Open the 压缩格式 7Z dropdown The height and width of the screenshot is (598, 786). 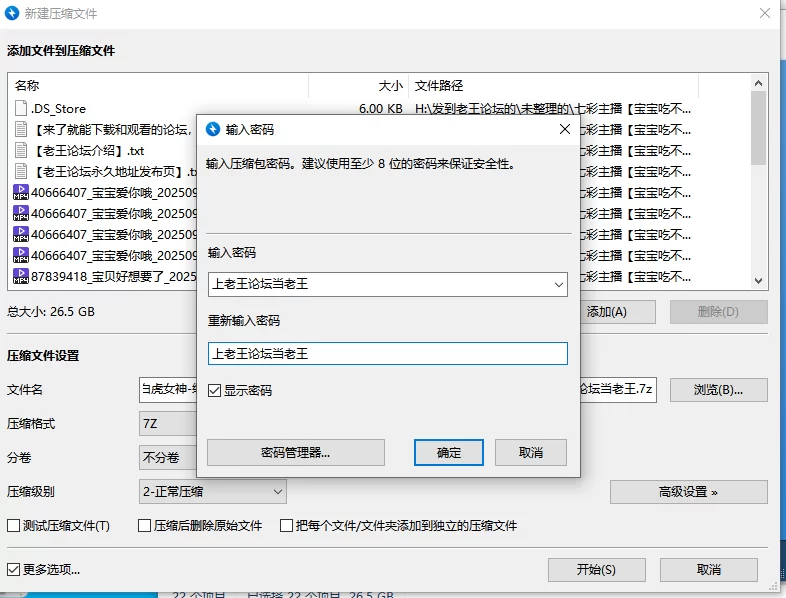pos(168,424)
